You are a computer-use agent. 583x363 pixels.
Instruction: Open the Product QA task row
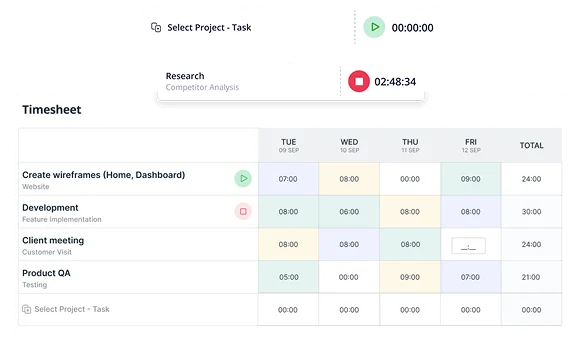[138, 277]
